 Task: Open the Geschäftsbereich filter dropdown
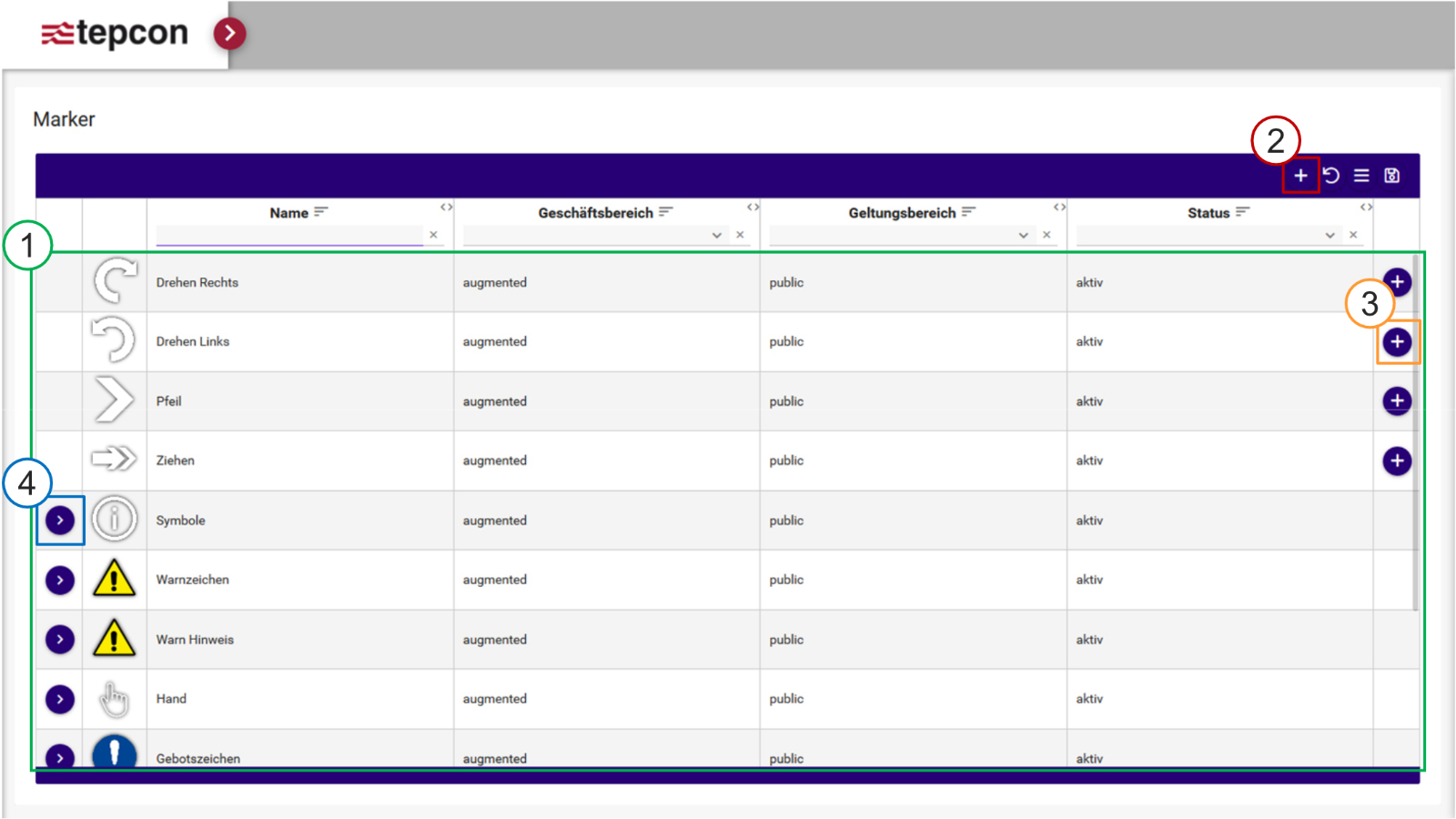716,236
